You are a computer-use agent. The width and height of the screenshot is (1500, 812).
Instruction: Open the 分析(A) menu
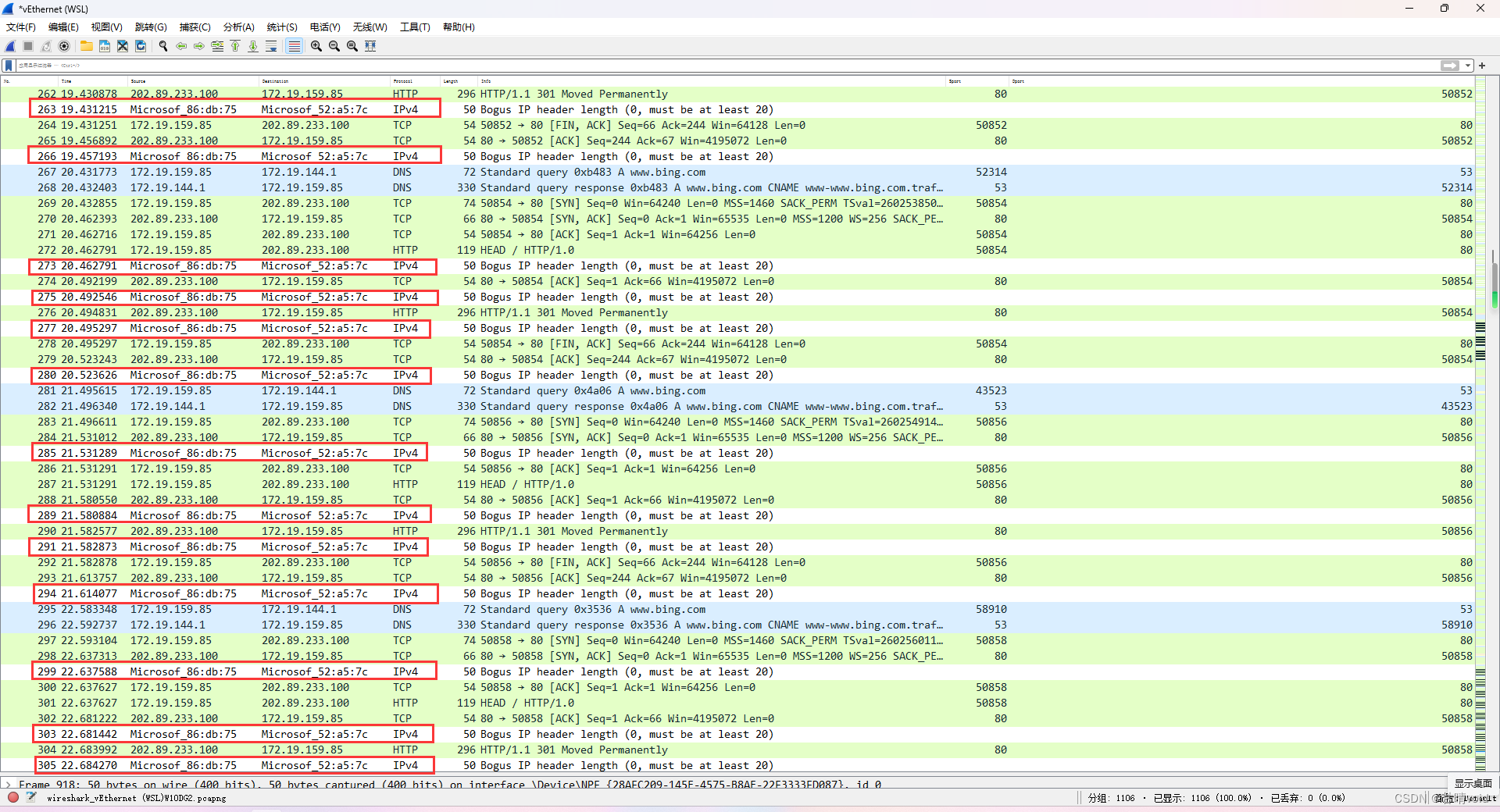pos(238,27)
